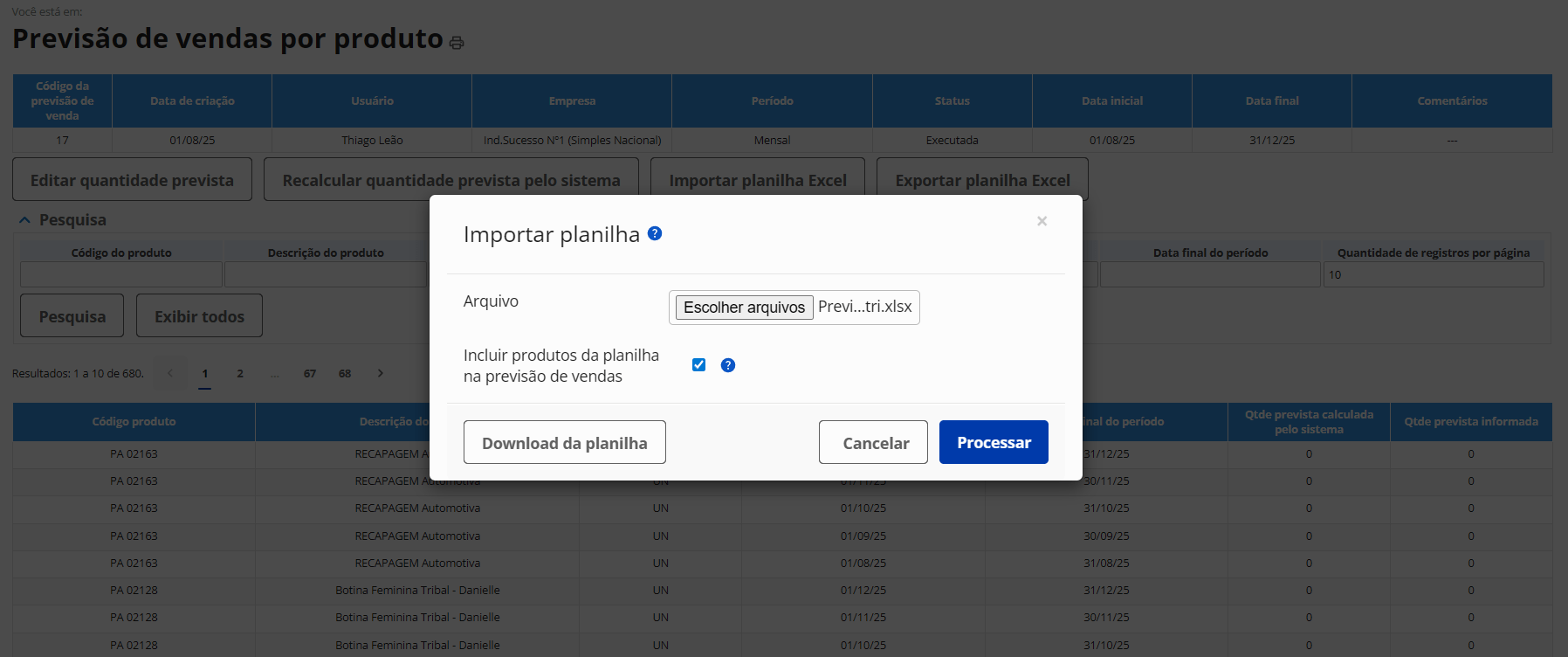The height and width of the screenshot is (657, 1568).
Task: Collapse the Pesquisa section
Action: (x=24, y=220)
